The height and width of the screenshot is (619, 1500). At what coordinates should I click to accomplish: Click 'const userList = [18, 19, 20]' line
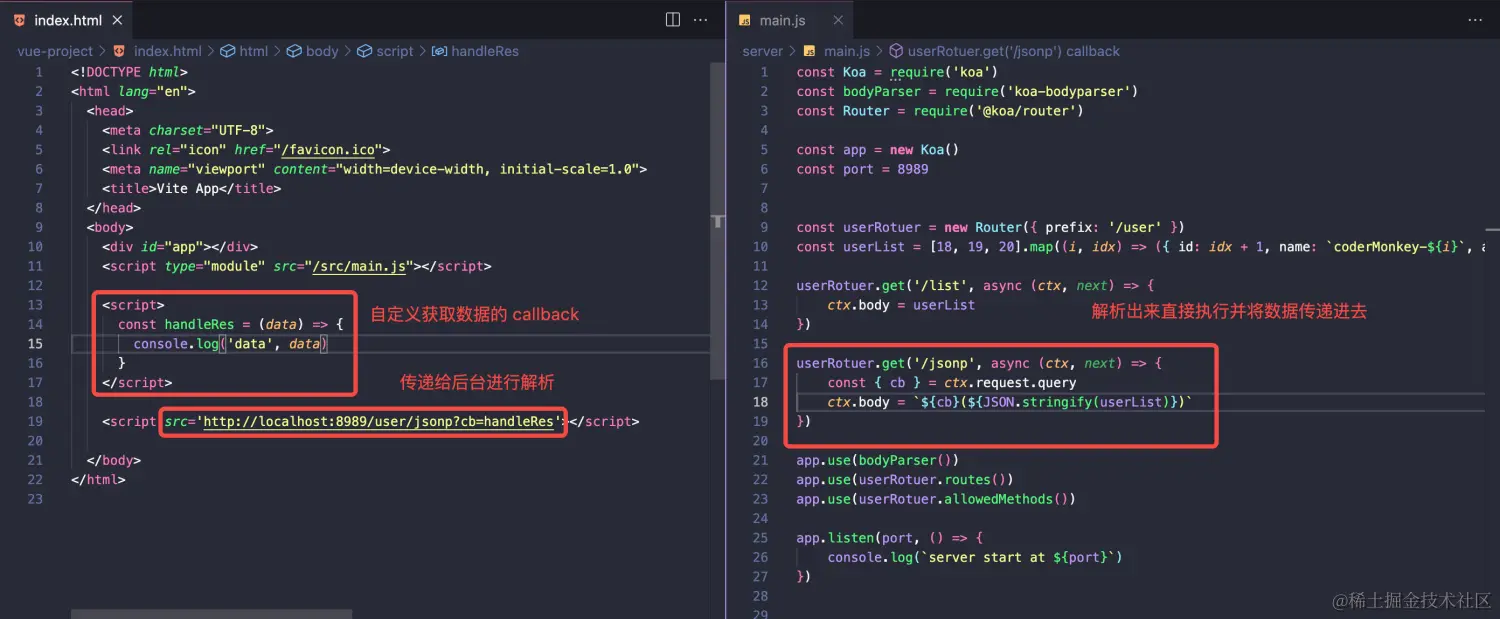click(x=1140, y=246)
